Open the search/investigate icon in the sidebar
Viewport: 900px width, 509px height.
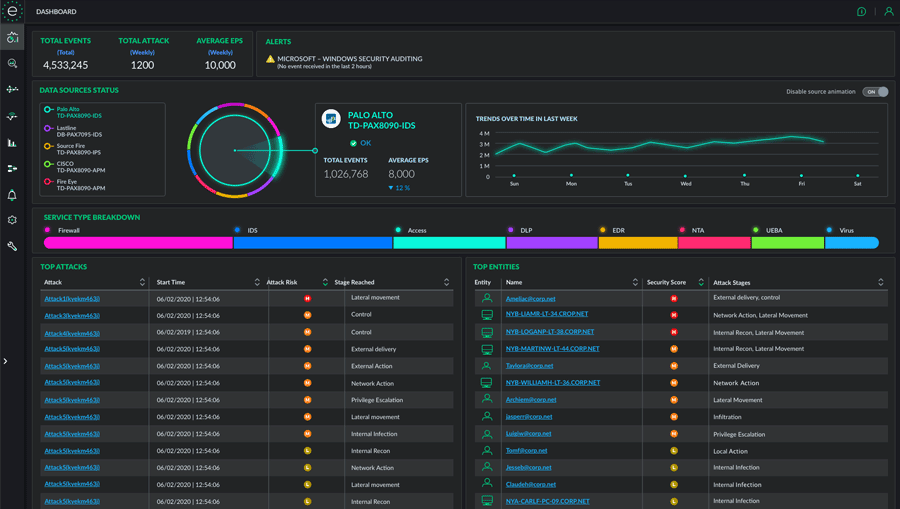pyautogui.click(x=12, y=64)
